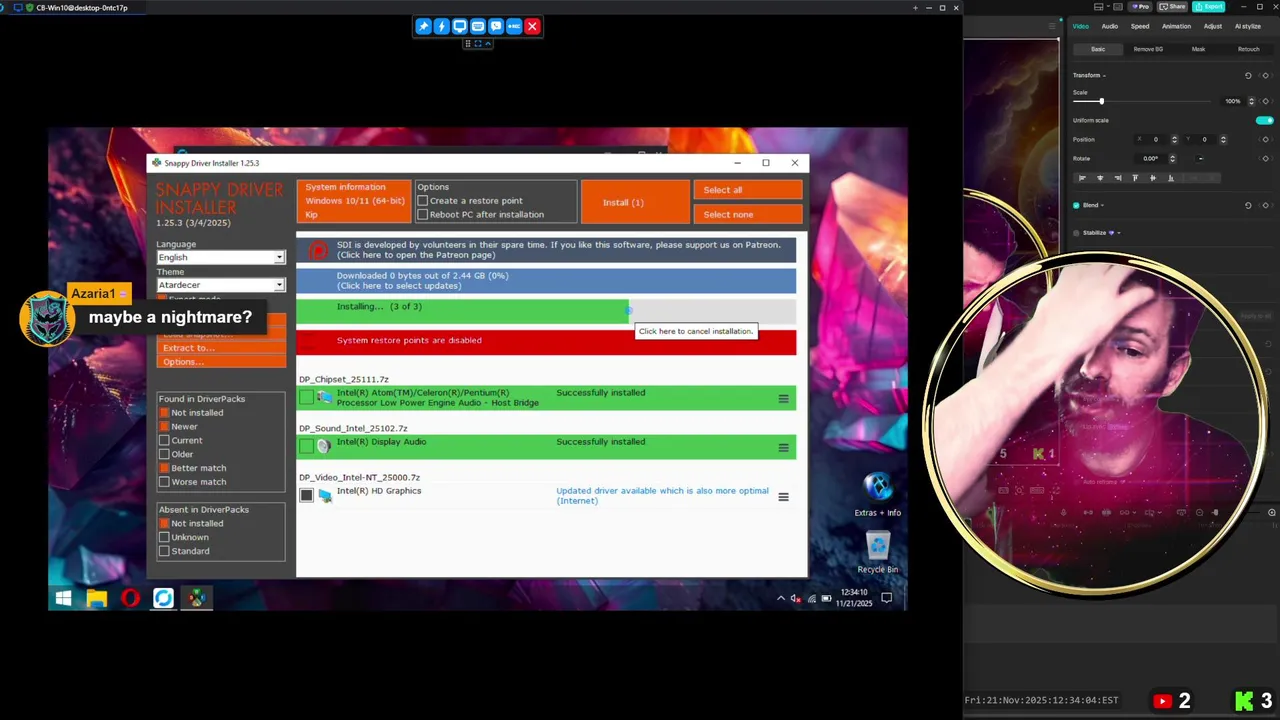1280x720 pixels.
Task: Click the Export button in editor
Action: [x=1209, y=7]
